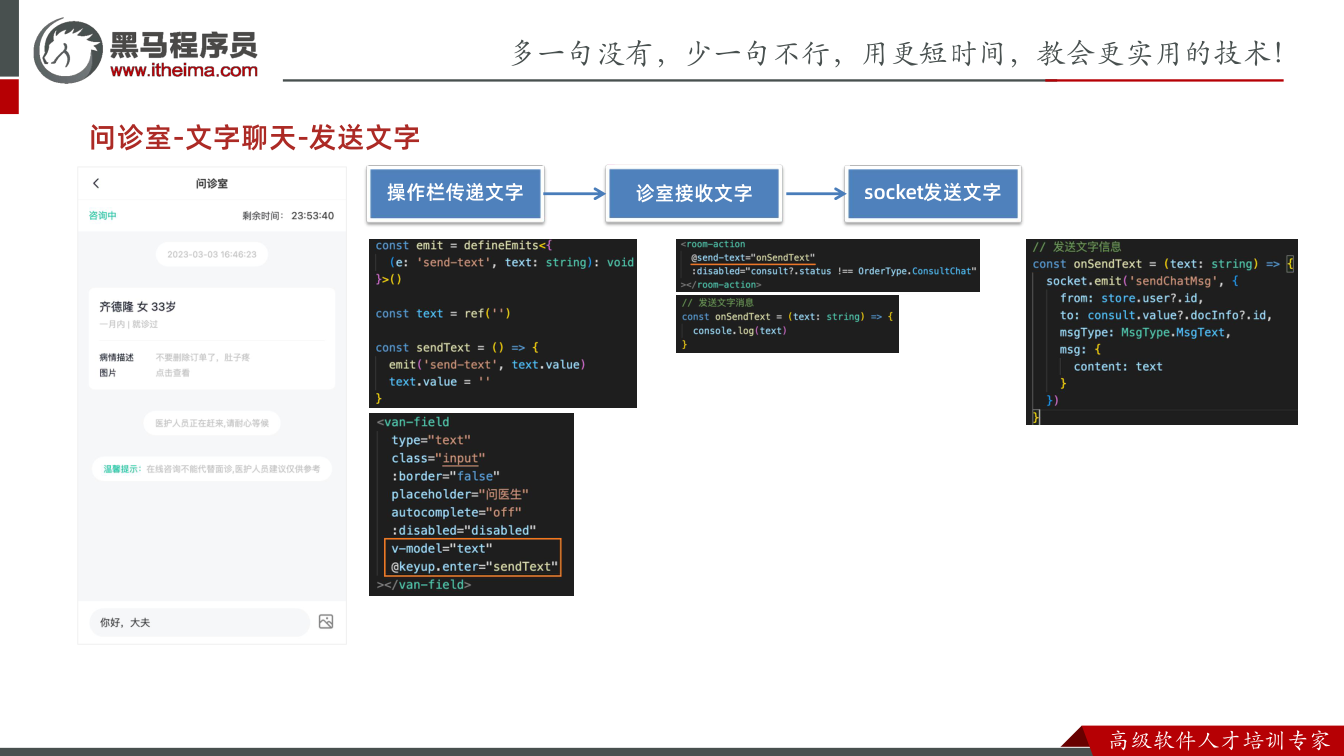Click the remaining time value 23:53:40
This screenshot has width=1344, height=756.
(313, 216)
